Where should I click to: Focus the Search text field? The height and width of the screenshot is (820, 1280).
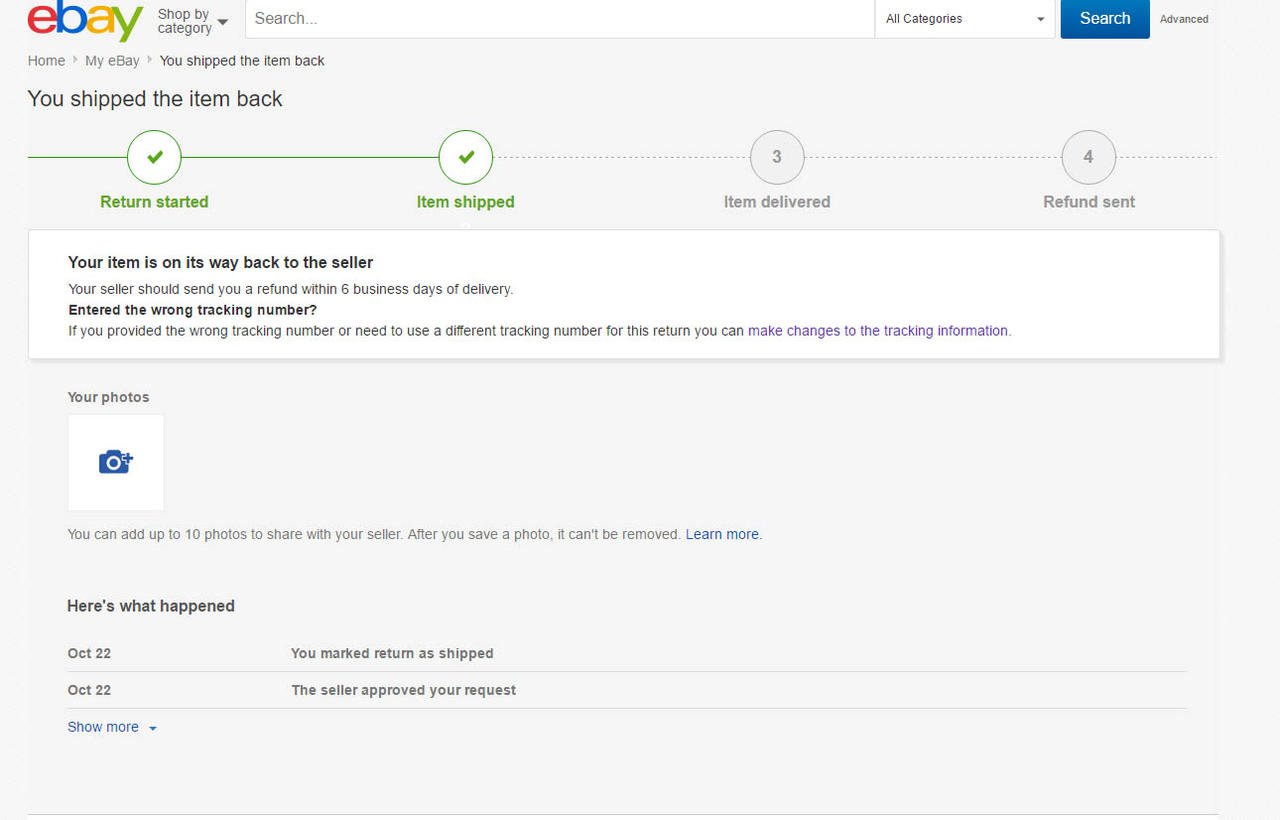[x=559, y=19]
